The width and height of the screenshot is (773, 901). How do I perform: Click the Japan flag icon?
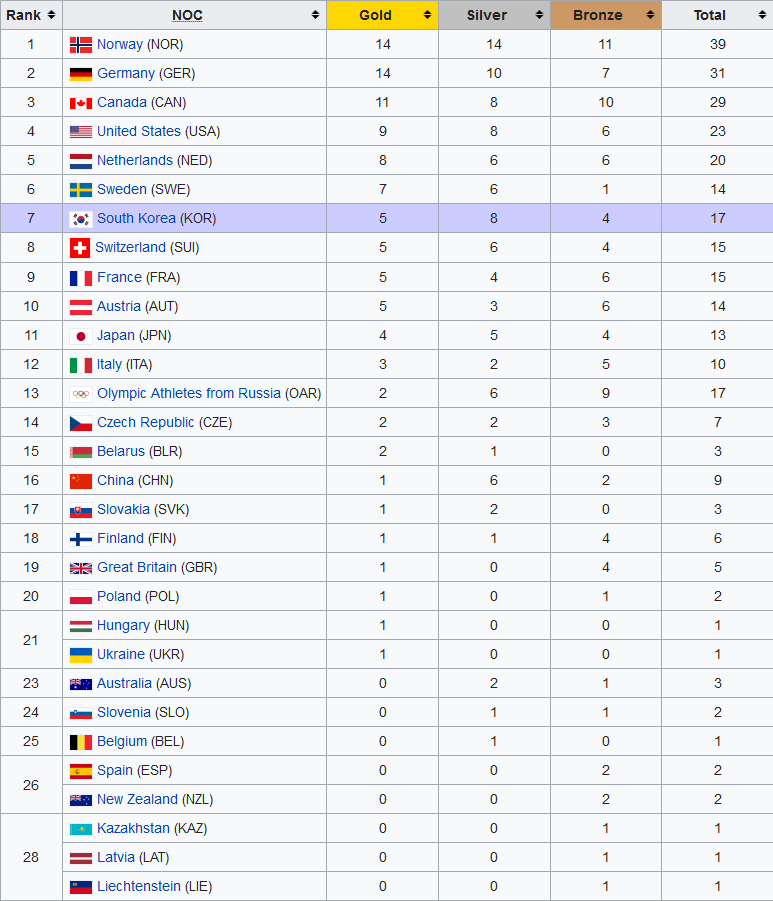[80, 336]
